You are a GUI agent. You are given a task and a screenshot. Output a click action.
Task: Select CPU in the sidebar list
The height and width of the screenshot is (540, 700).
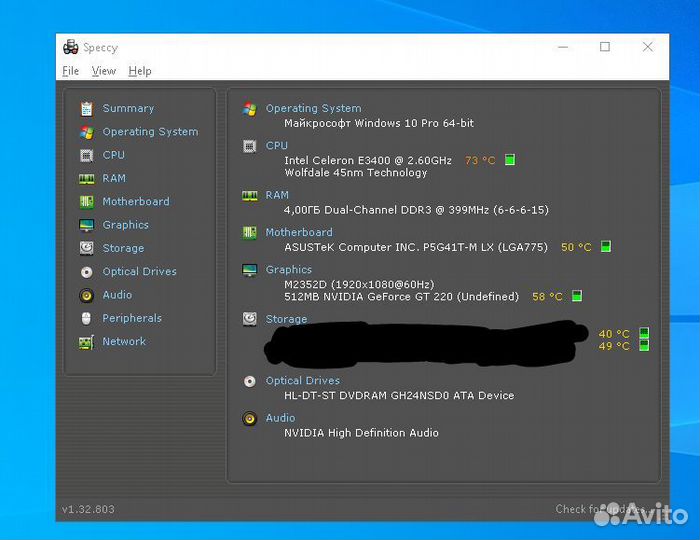(x=113, y=155)
